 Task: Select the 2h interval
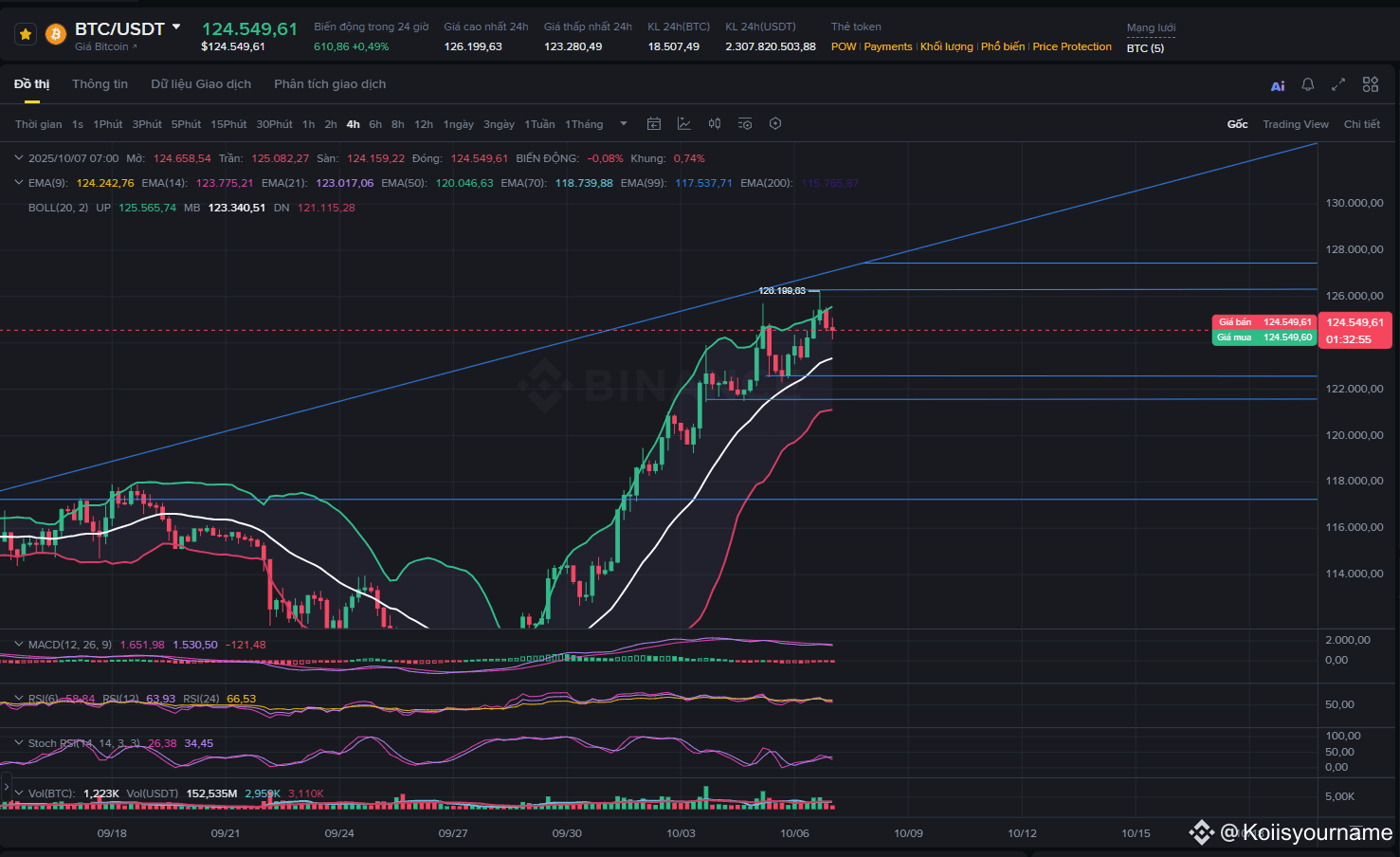(331, 124)
